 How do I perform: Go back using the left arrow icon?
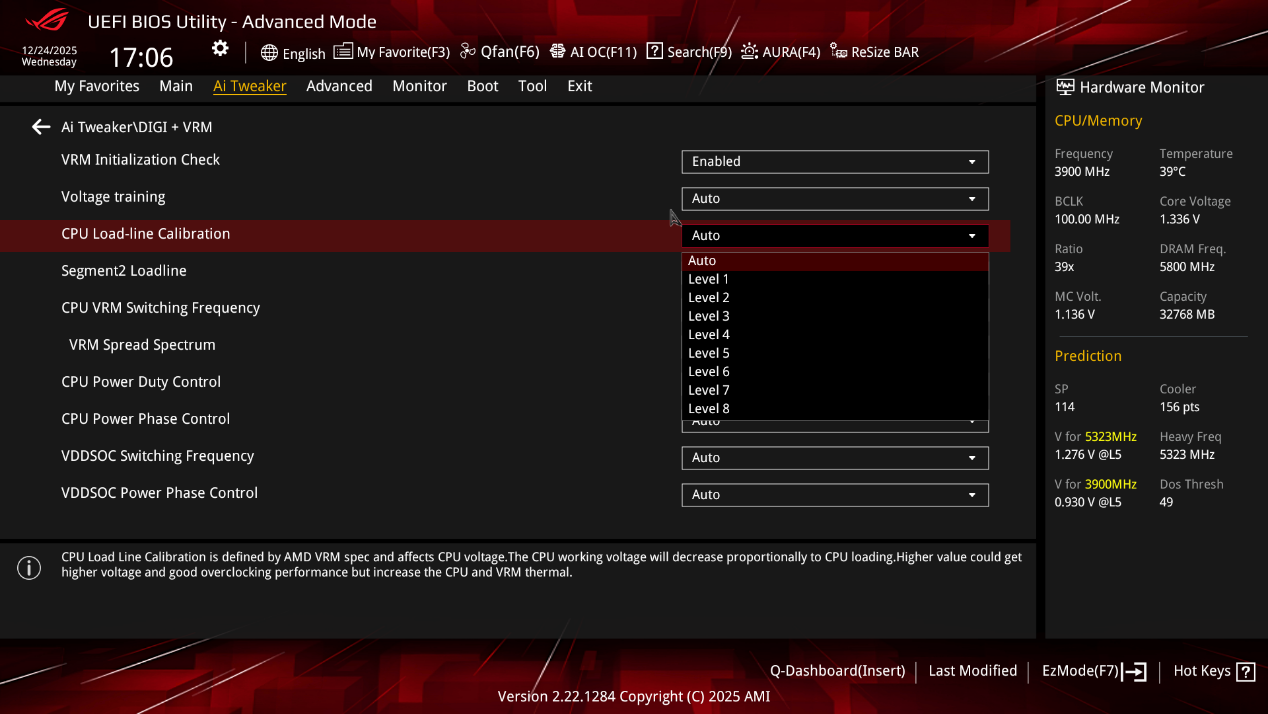click(x=41, y=127)
